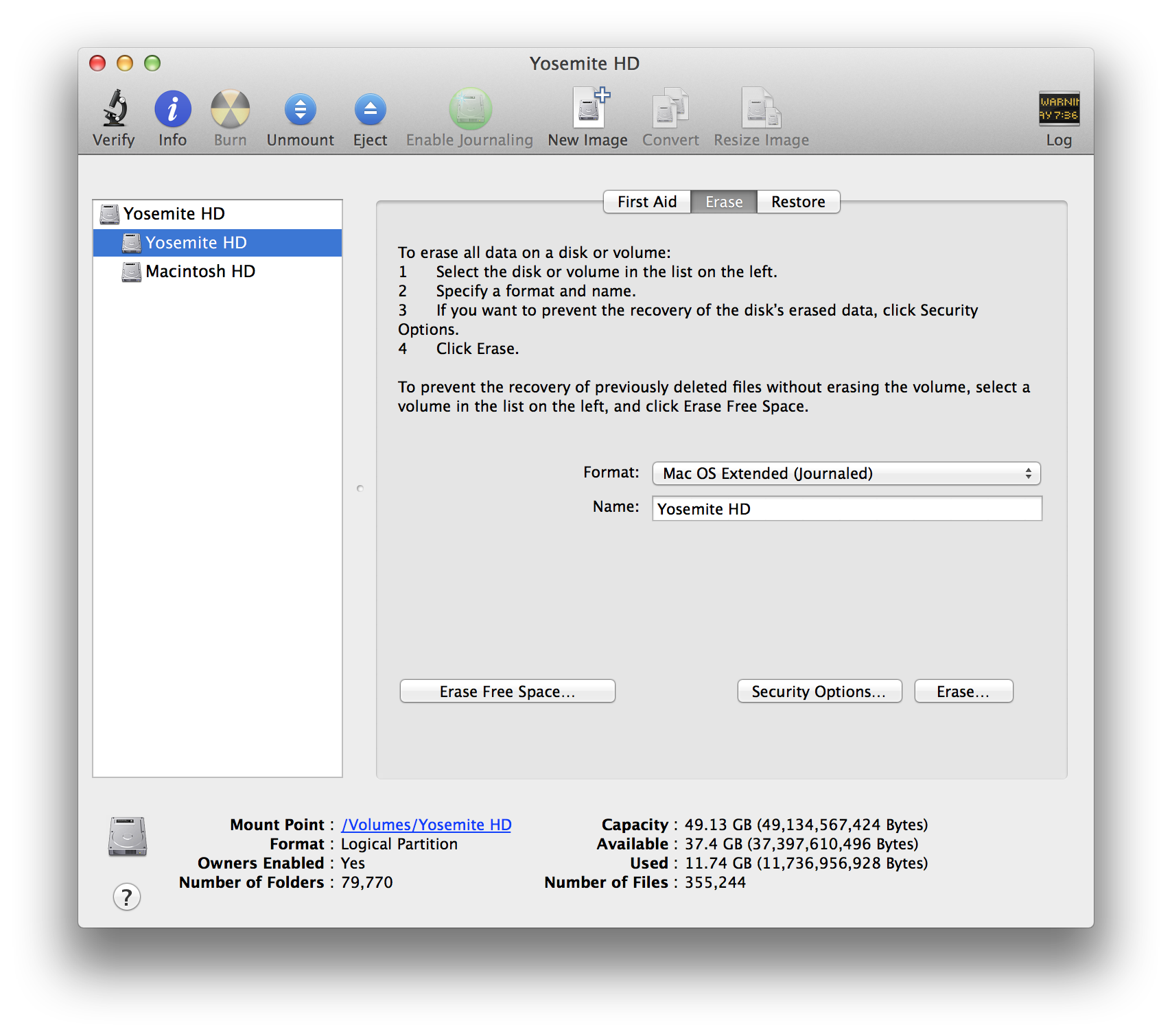Click the Convert image icon
The width and height of the screenshot is (1172, 1036).
[x=670, y=108]
